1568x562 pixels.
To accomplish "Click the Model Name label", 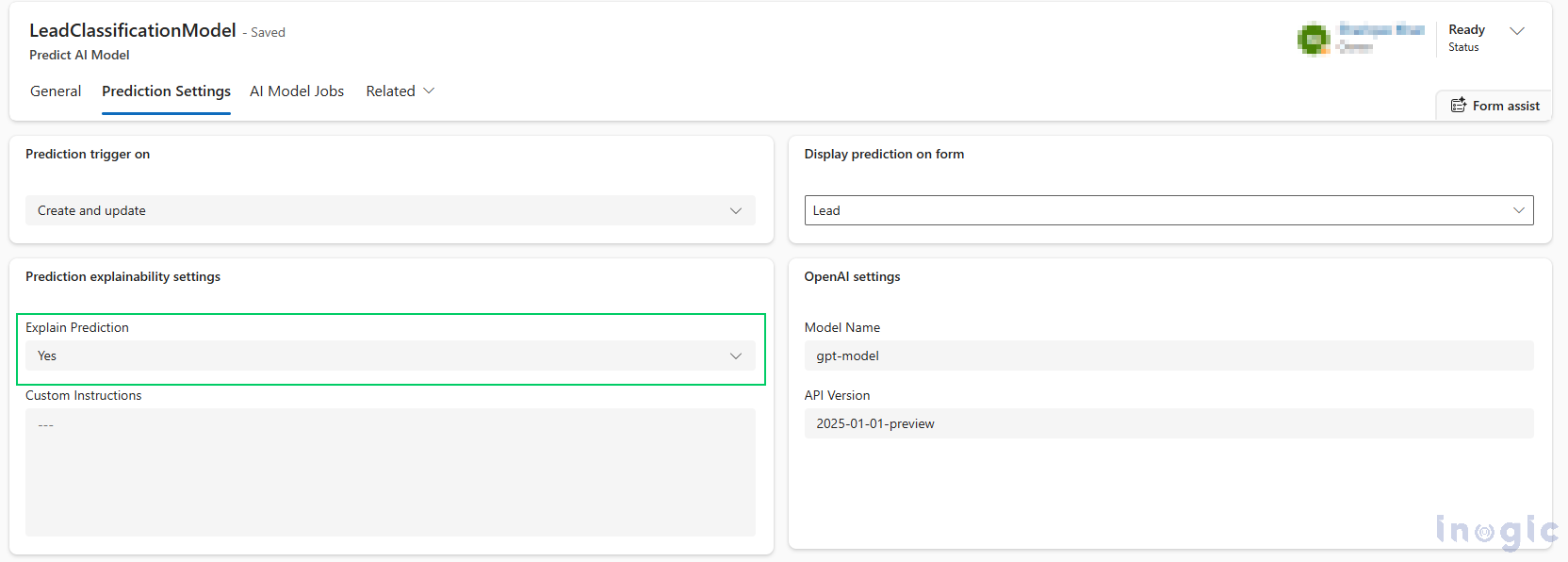I will [842, 327].
